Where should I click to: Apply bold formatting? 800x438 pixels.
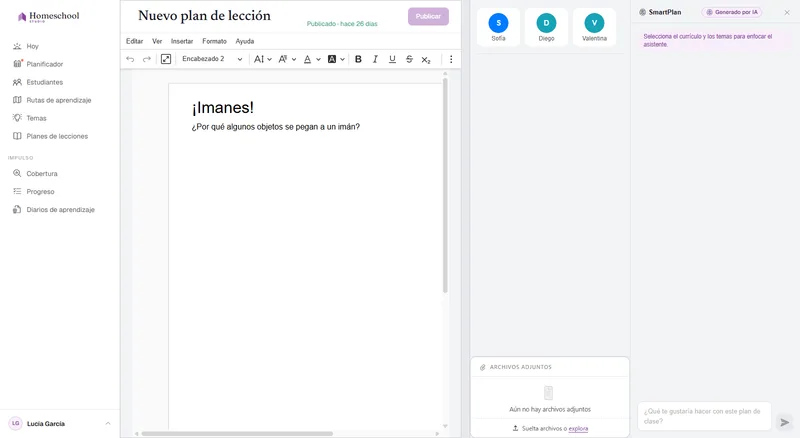(358, 59)
